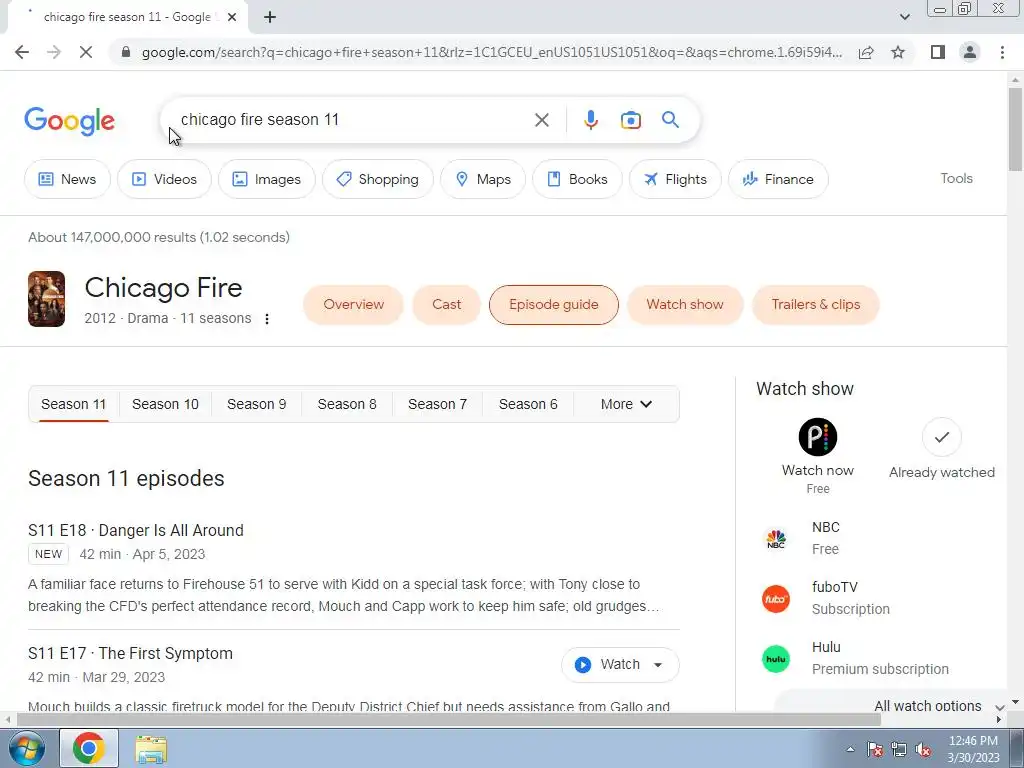Open Chrome from the taskbar

tap(89, 748)
